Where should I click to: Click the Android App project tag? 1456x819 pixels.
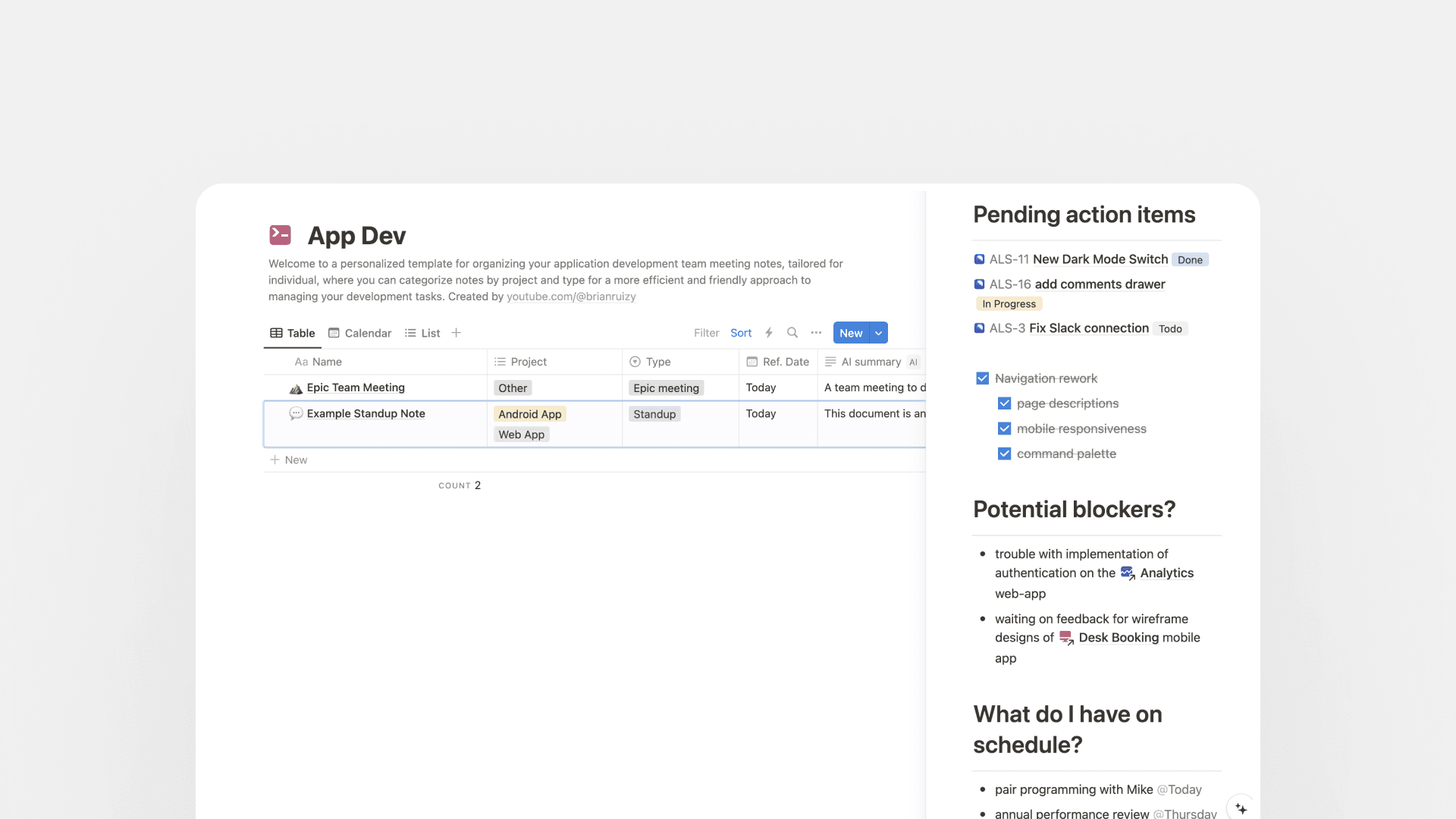(530, 414)
